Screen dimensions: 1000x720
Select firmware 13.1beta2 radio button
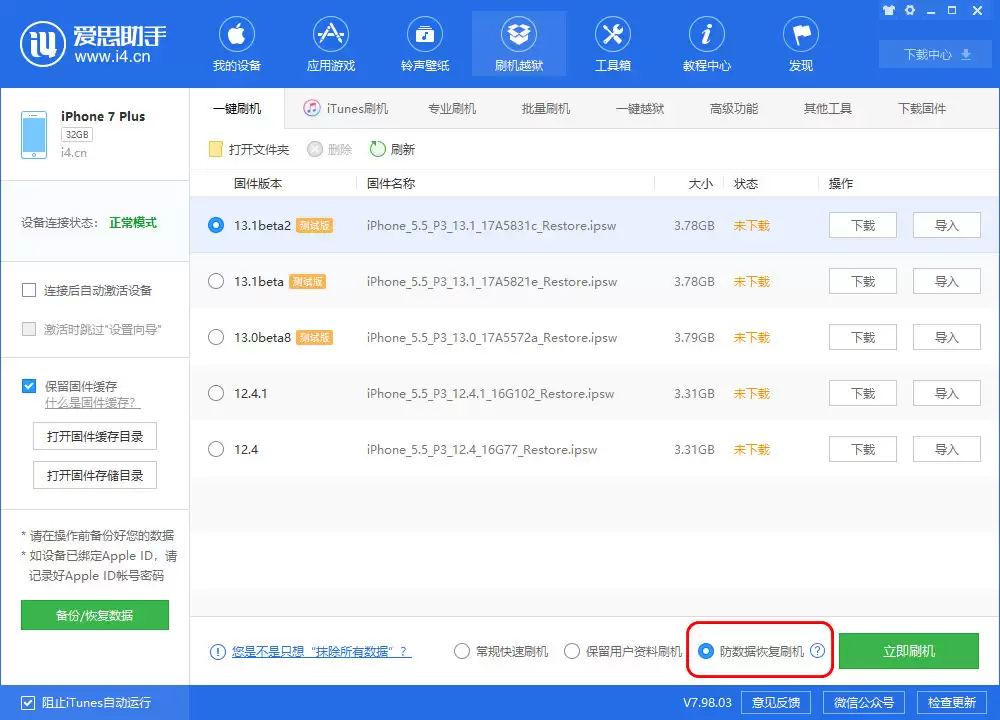pos(216,225)
